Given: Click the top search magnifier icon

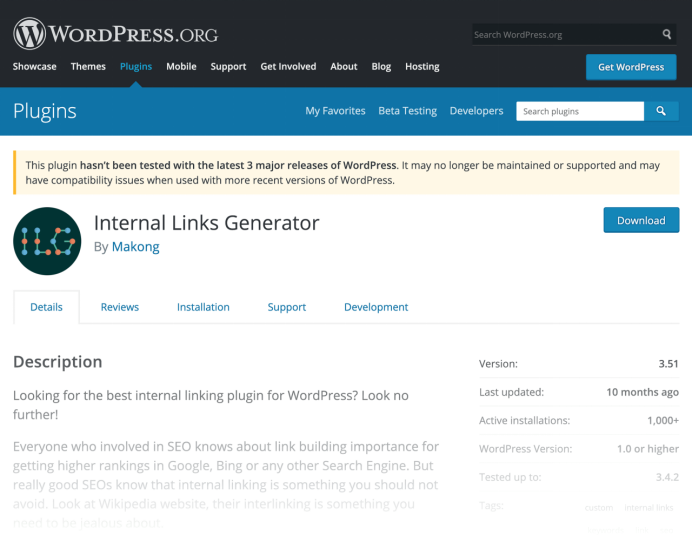Looking at the screenshot, I should 667,34.
